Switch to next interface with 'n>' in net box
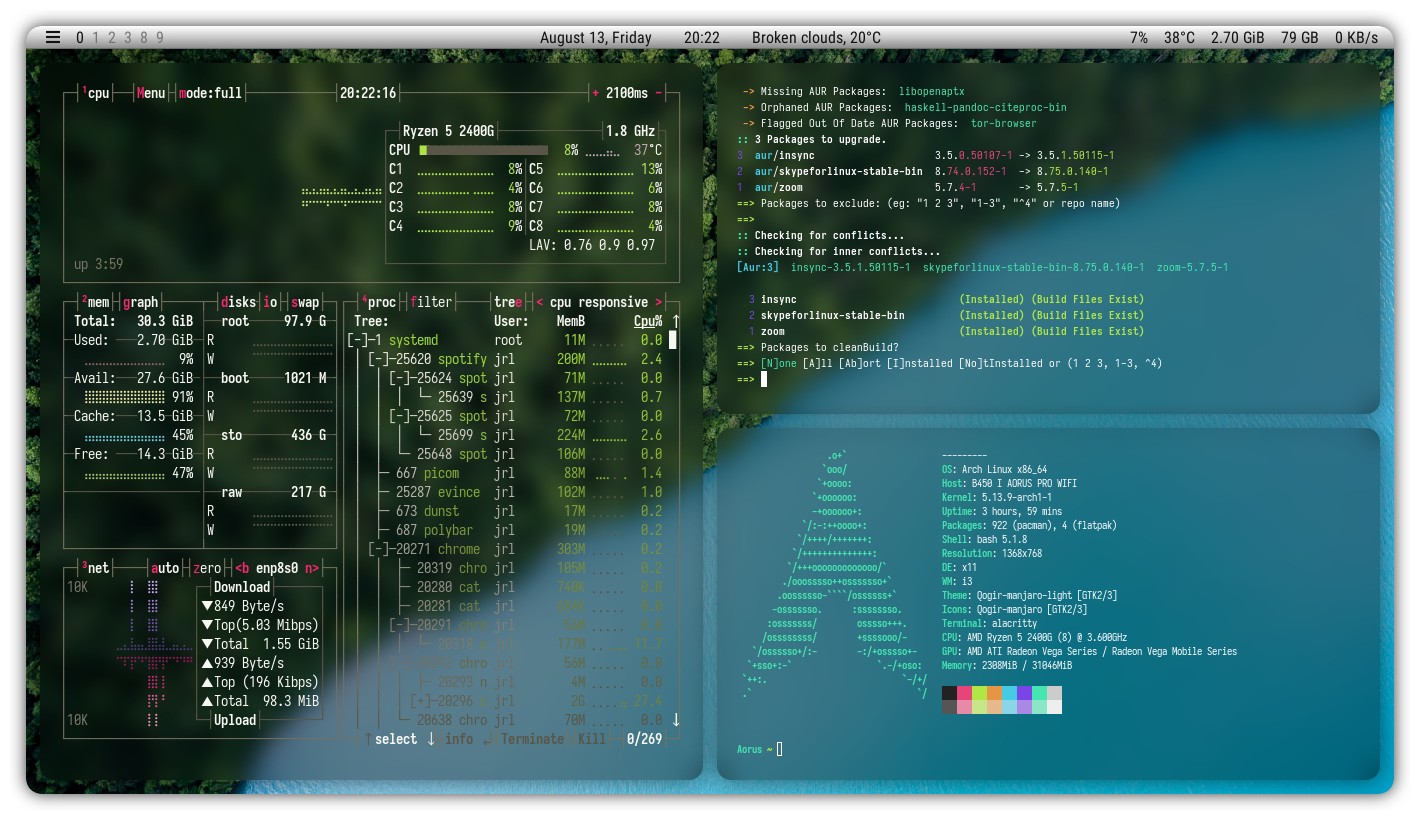 [312, 568]
